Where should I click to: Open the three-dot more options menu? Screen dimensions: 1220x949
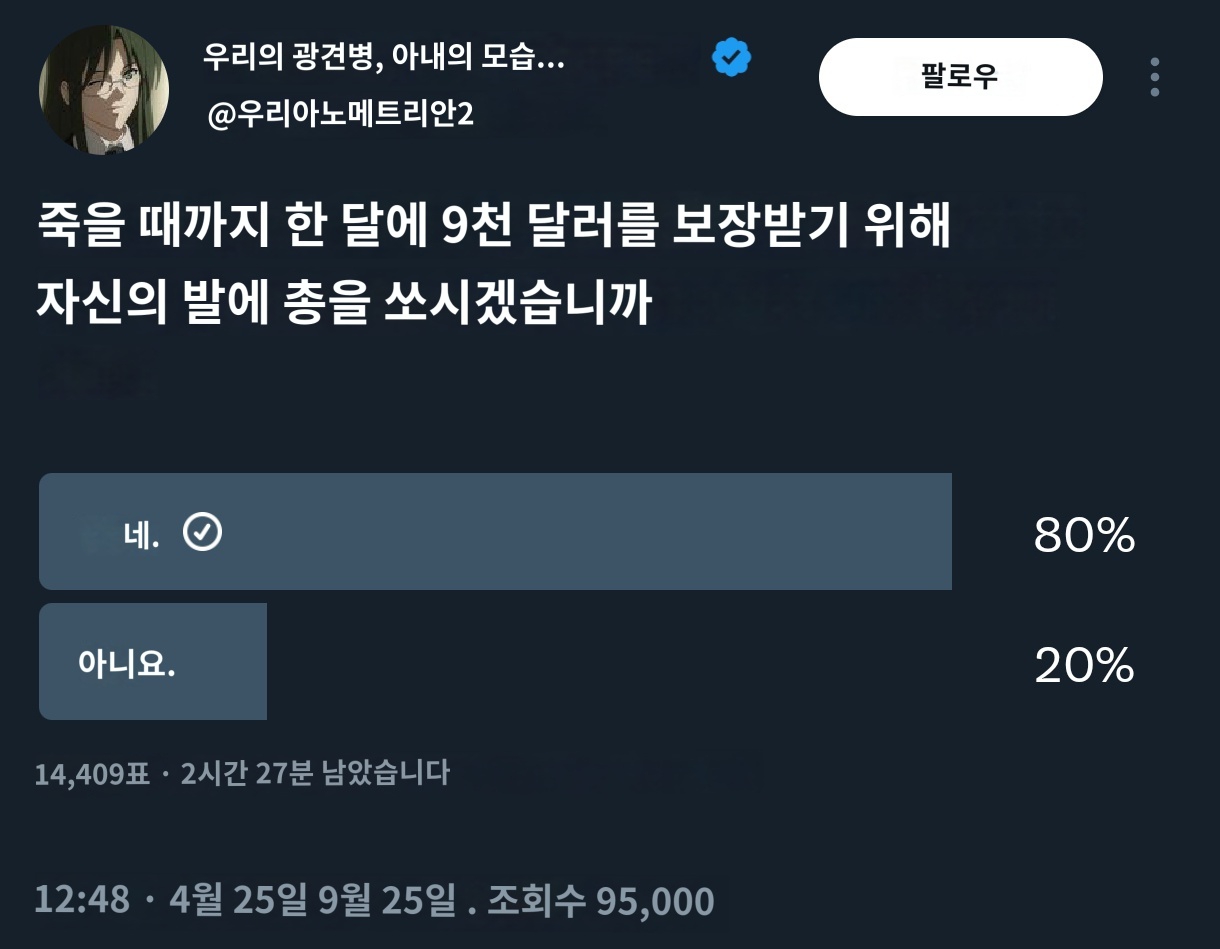tap(1155, 77)
